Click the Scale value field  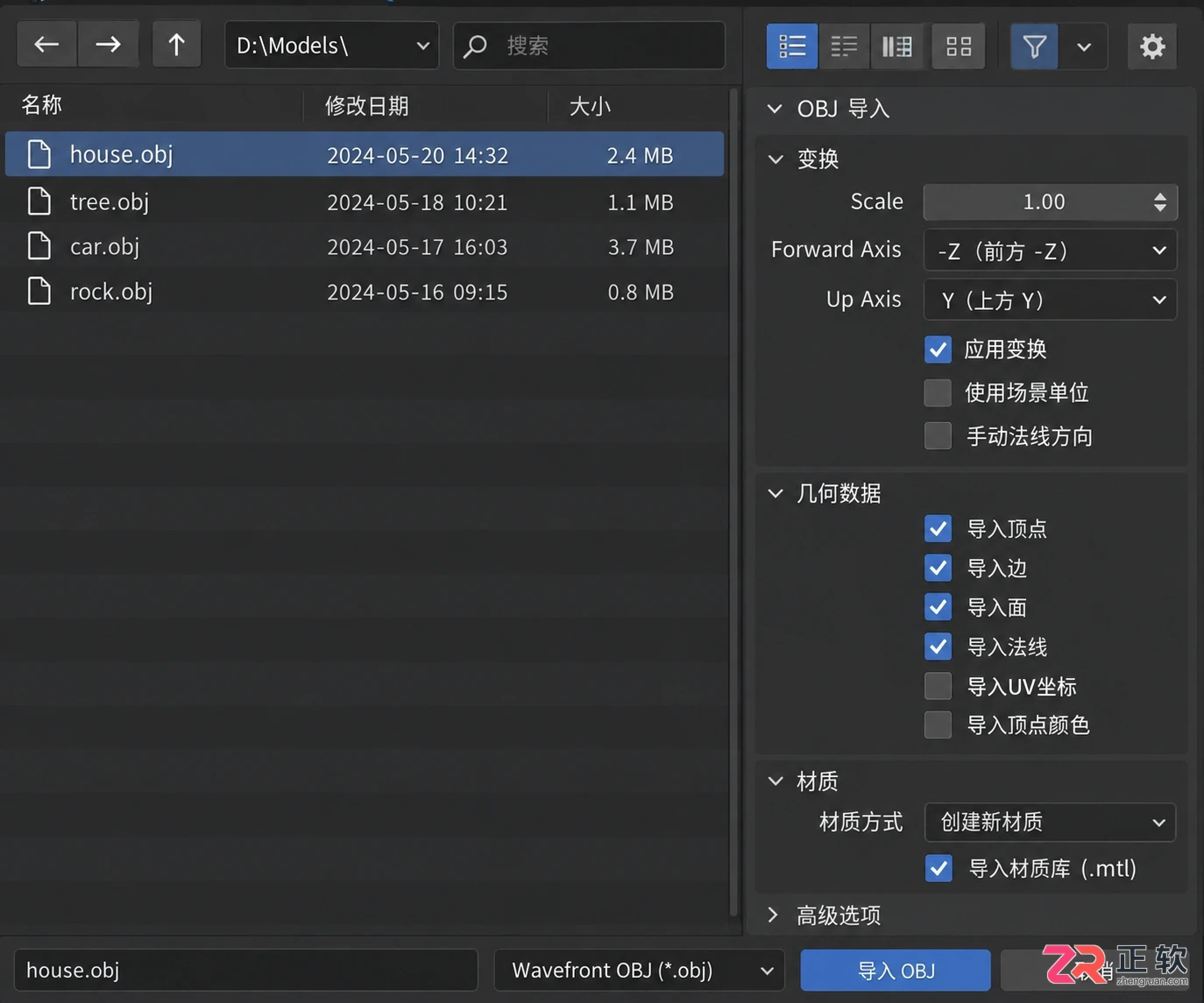tap(1050, 202)
